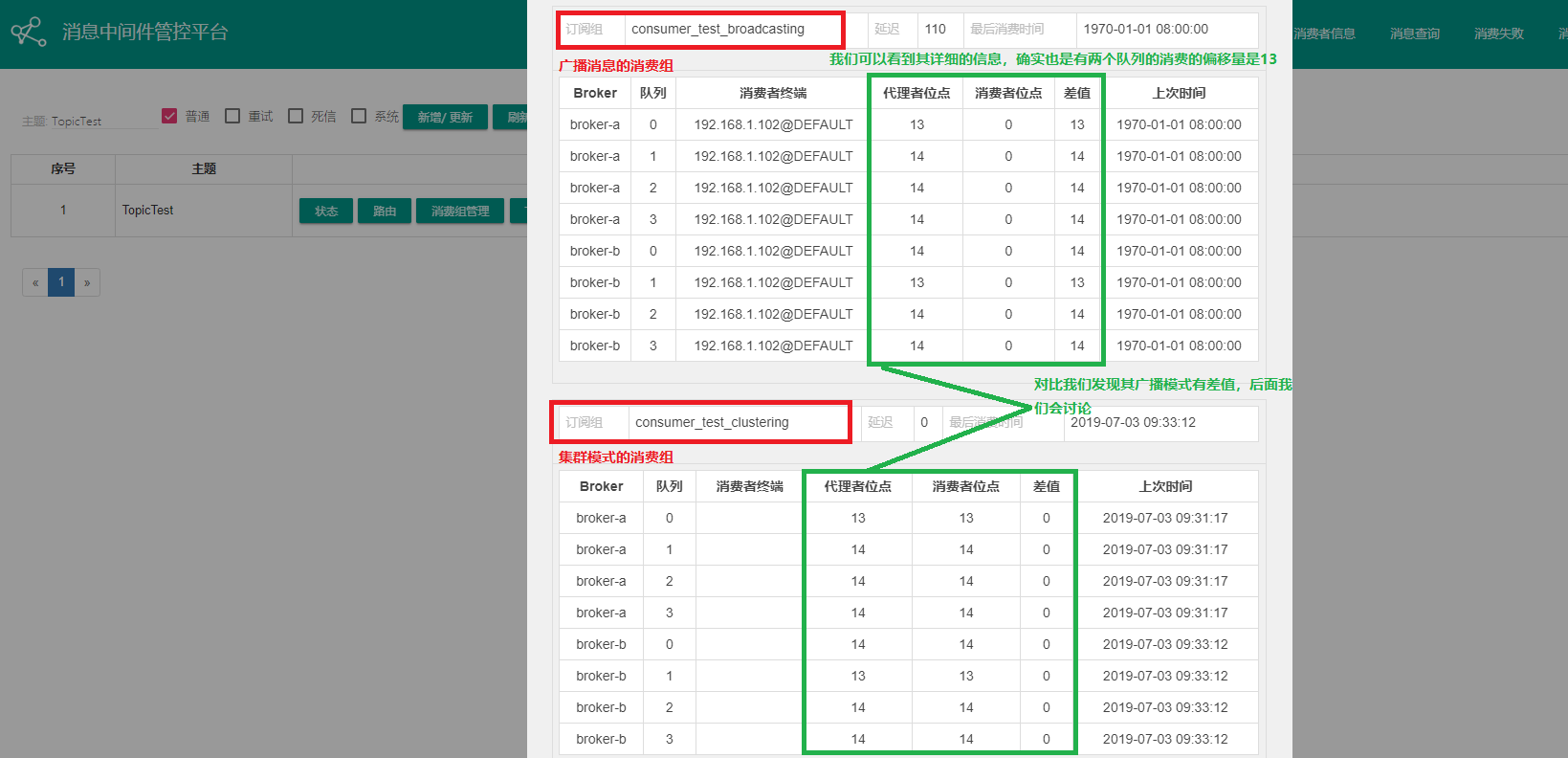Click the Broker header in broadcasting table
1568x758 pixels.
[x=595, y=93]
